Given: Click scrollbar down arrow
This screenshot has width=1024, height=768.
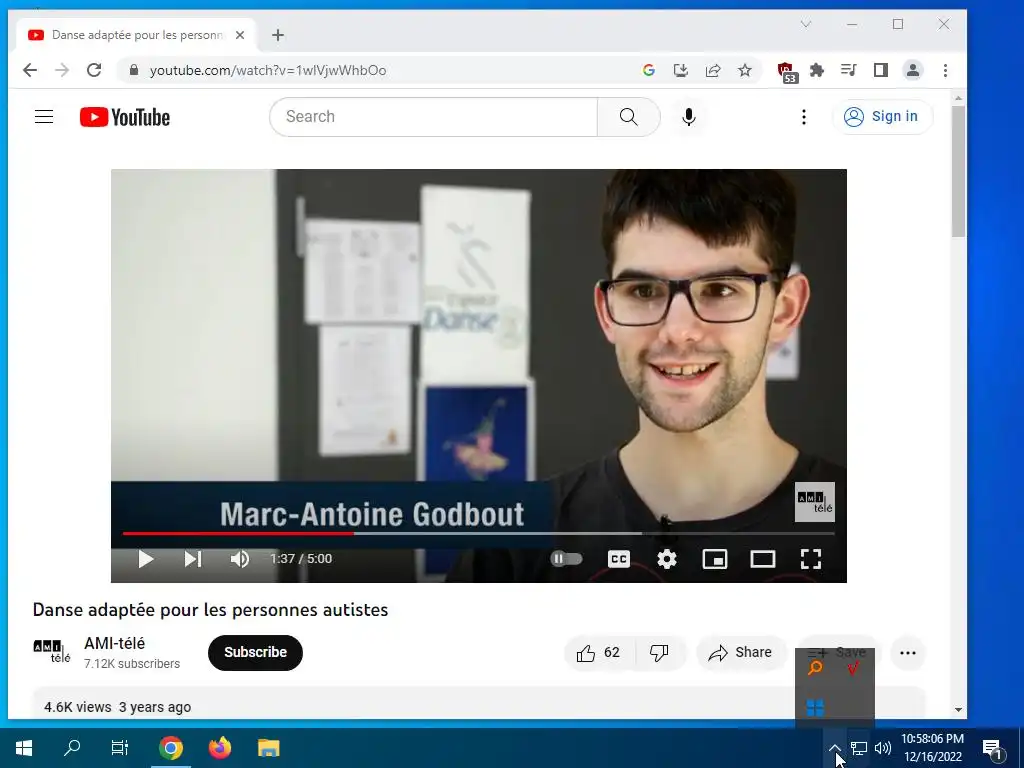Looking at the screenshot, I should click(958, 709).
